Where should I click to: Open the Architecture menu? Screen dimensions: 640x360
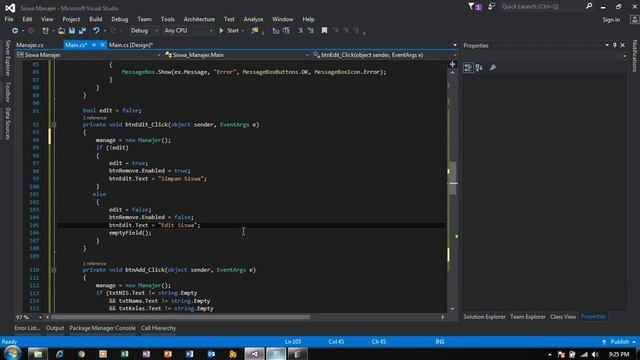click(199, 19)
